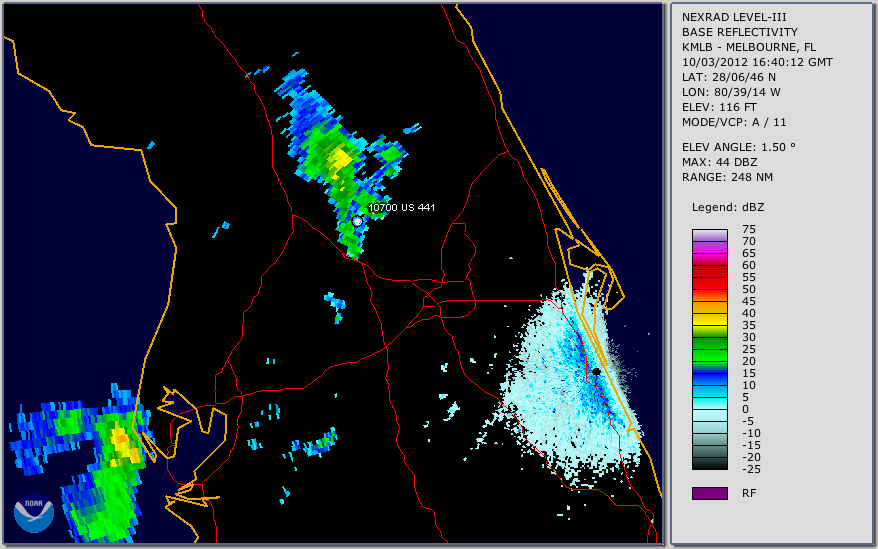Click the 'MODE/VCP: A / 11' text
The width and height of the screenshot is (878, 549).
click(734, 122)
